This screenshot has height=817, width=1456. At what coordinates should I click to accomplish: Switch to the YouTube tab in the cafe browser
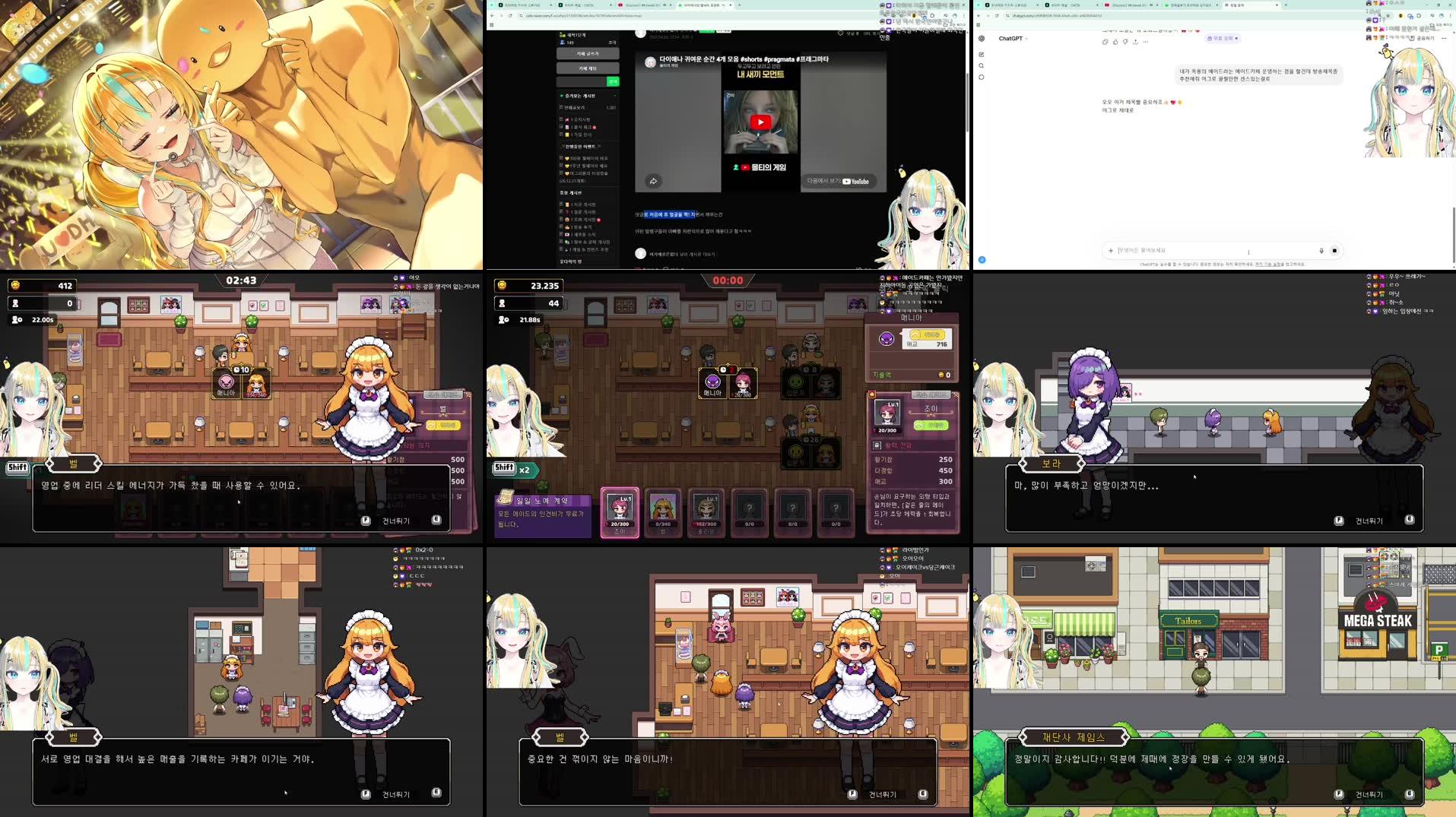pyautogui.click(x=645, y=5)
